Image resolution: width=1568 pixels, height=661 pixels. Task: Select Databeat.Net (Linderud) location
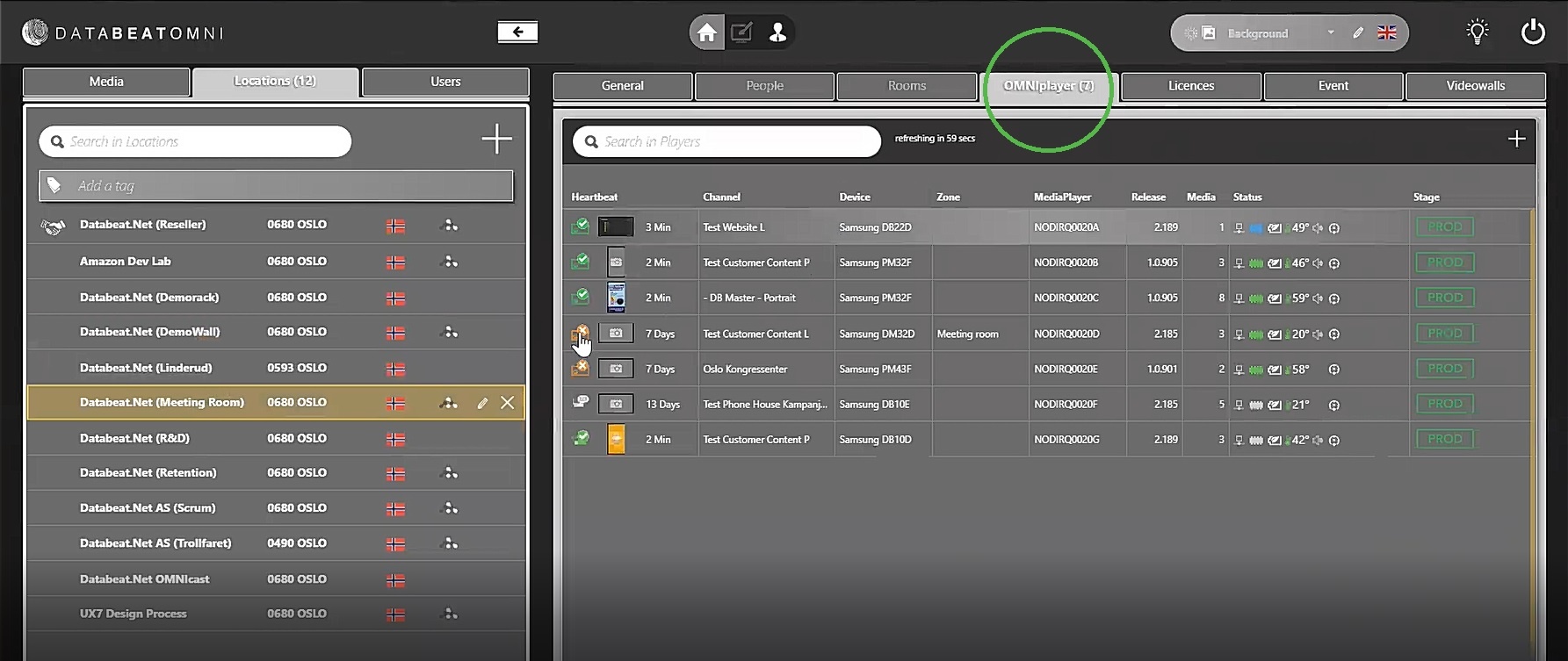point(276,368)
